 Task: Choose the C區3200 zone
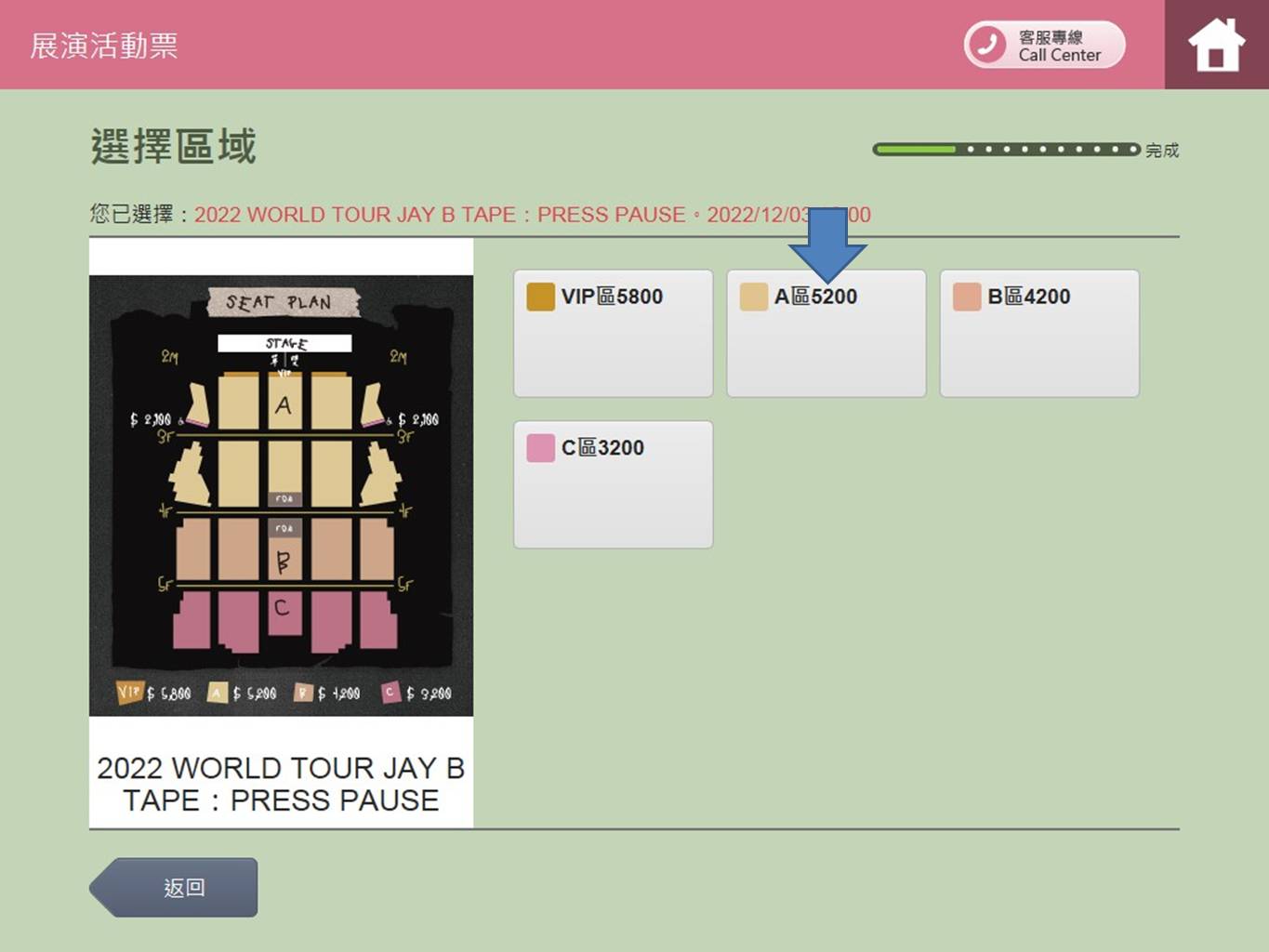[614, 484]
